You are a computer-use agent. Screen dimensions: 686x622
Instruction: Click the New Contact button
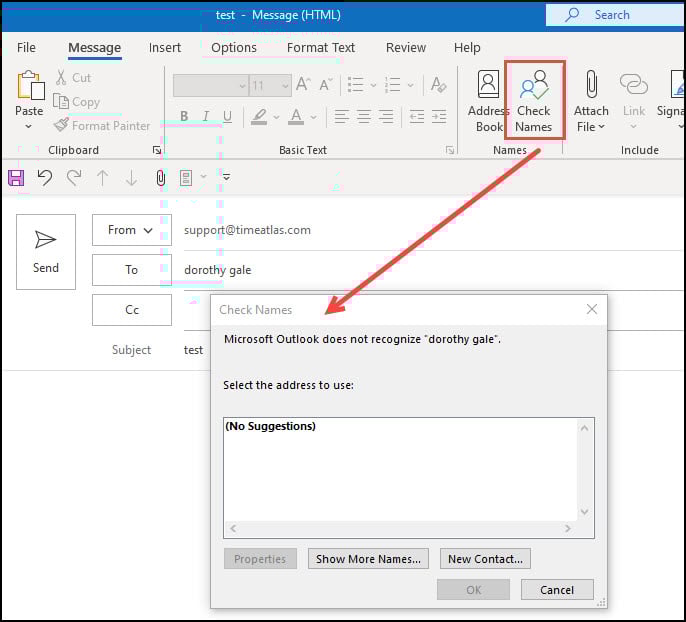click(485, 559)
